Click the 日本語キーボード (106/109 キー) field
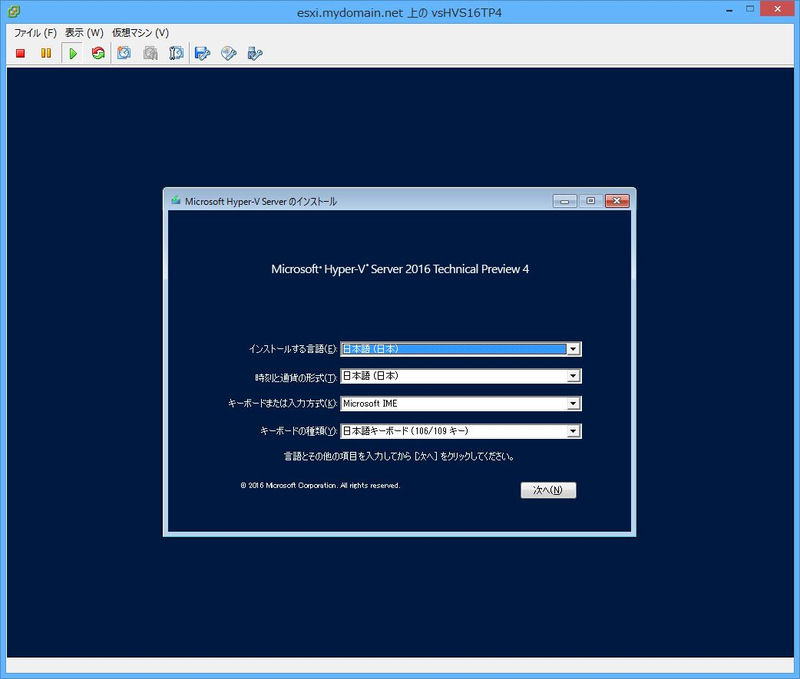Viewport: 800px width, 679px height. click(x=460, y=431)
